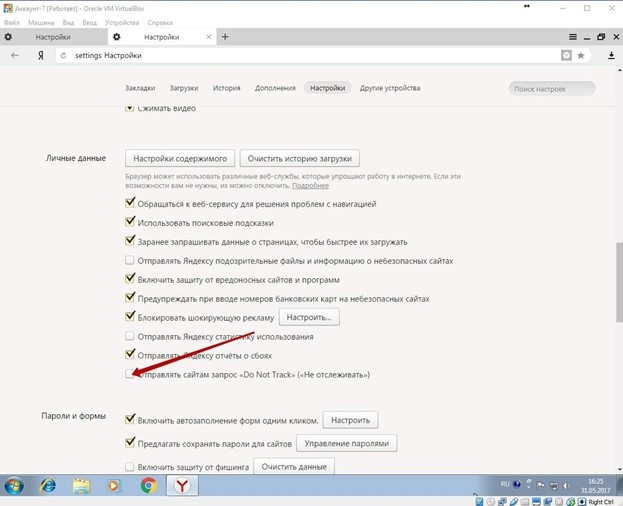
Task: Open VirtualBox Справка menu
Action: pyautogui.click(x=160, y=23)
